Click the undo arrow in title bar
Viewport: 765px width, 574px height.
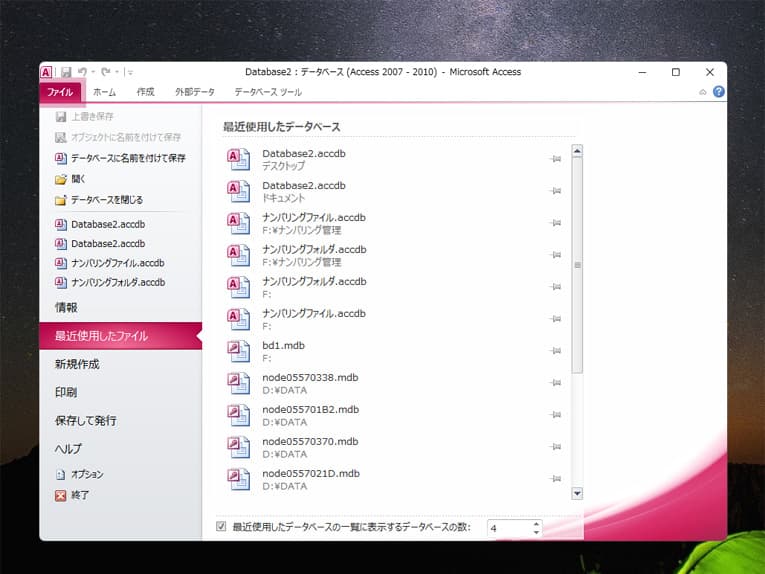(x=82, y=72)
